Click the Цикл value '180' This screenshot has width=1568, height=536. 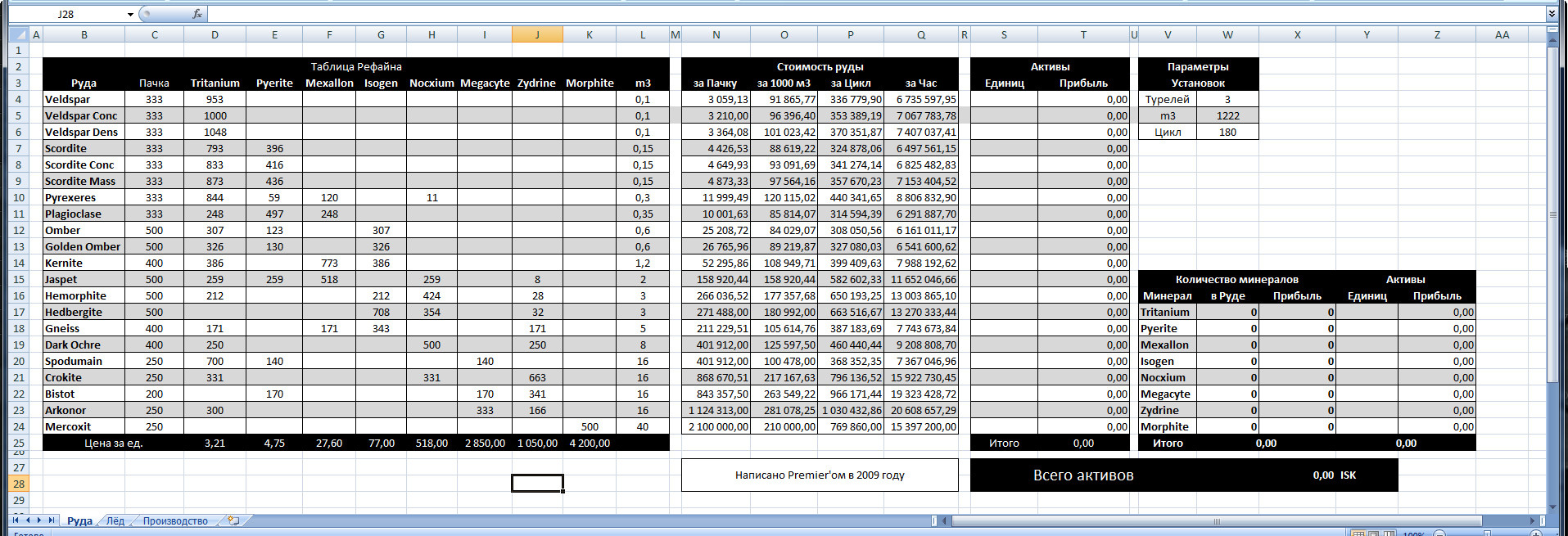1228,132
